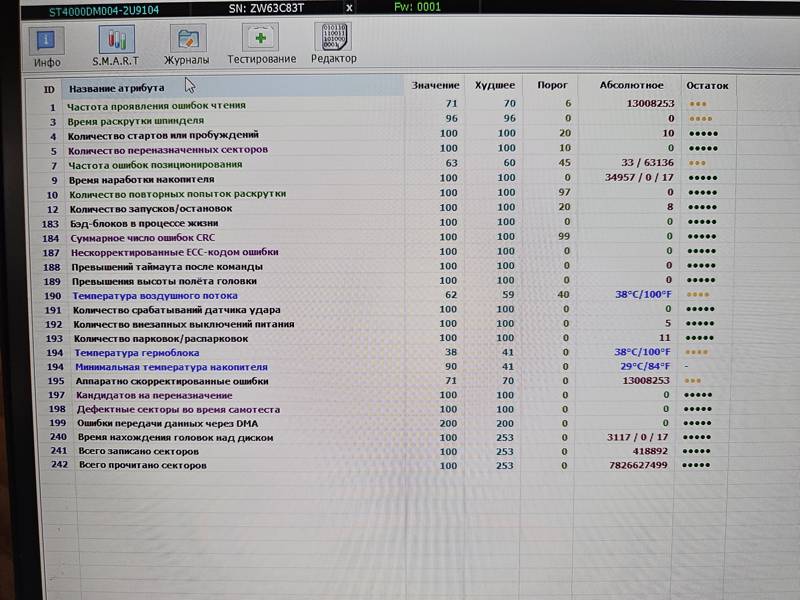
Task: Click the Порог column header
Action: point(552,85)
